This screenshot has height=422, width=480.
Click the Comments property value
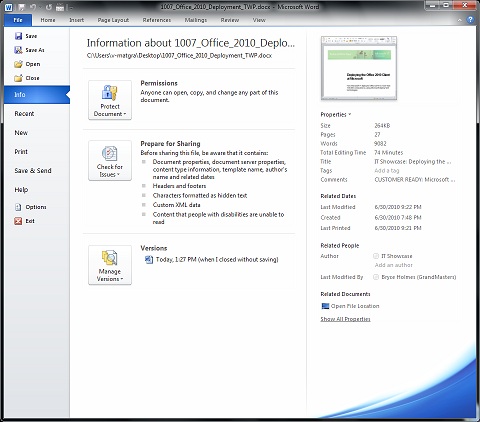415,180
